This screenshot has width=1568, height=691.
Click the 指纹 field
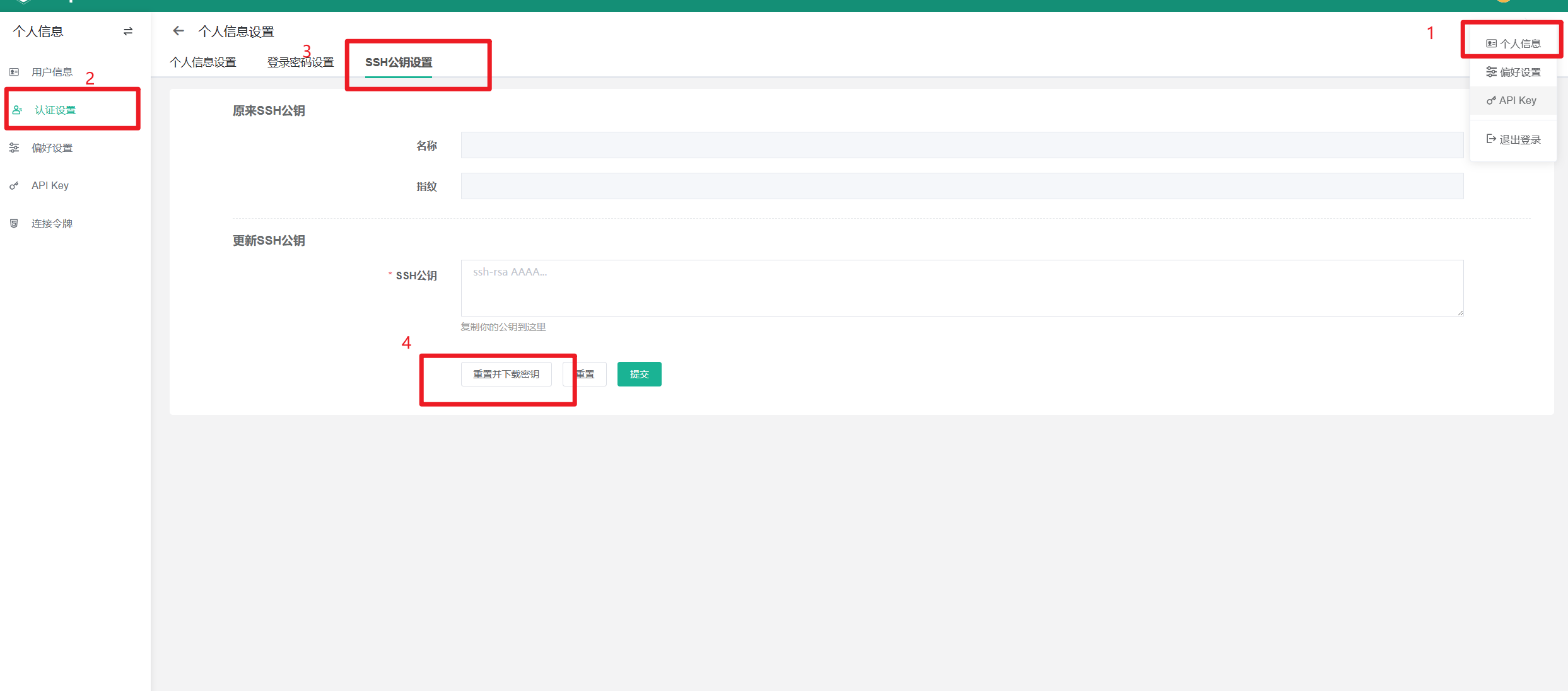pos(961,186)
